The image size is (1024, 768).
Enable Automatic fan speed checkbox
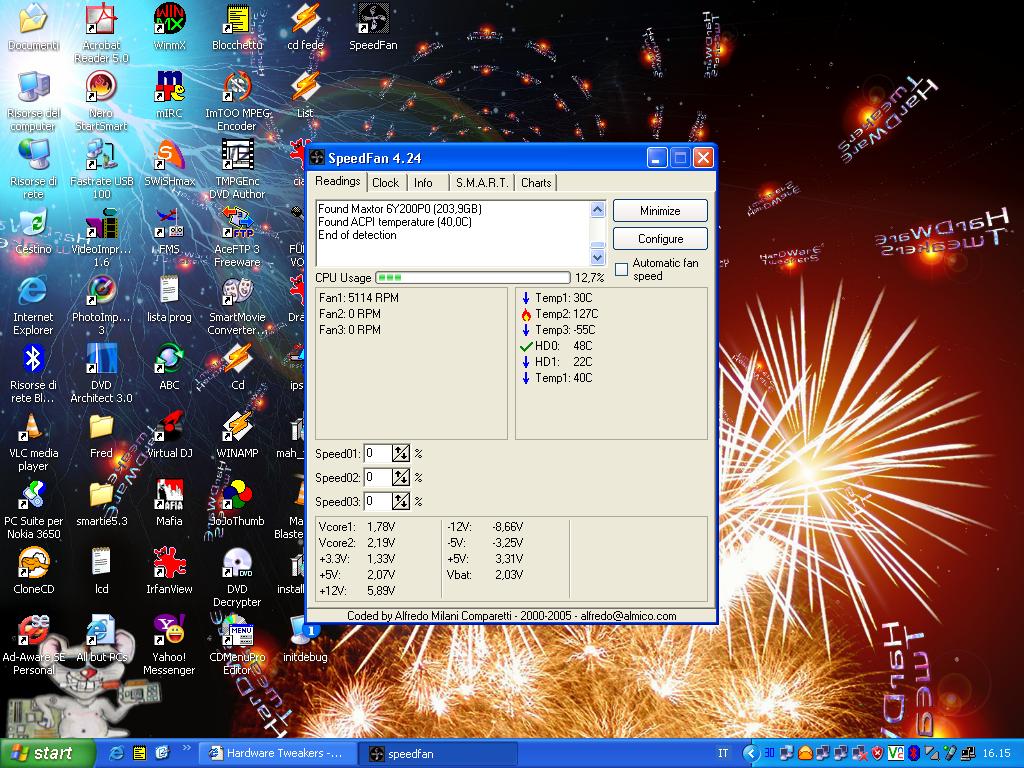622,269
